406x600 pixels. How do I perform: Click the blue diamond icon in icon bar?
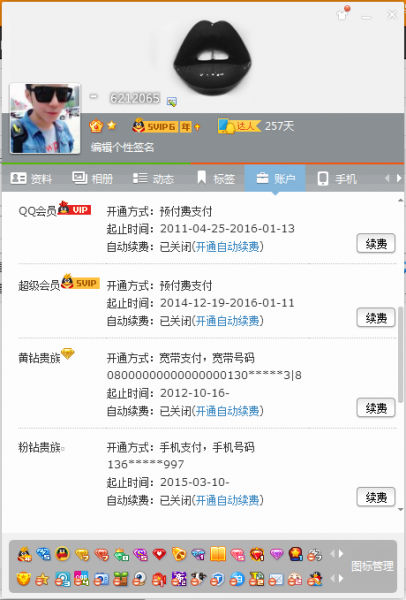[43, 554]
